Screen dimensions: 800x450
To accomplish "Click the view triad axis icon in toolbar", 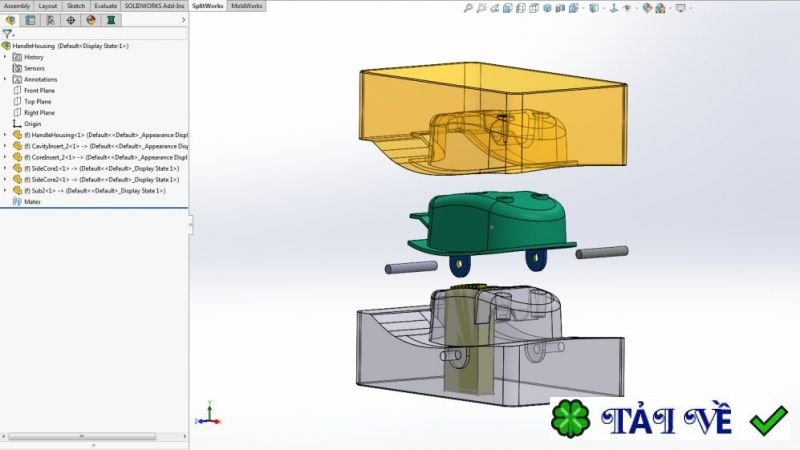I will [x=614, y=8].
